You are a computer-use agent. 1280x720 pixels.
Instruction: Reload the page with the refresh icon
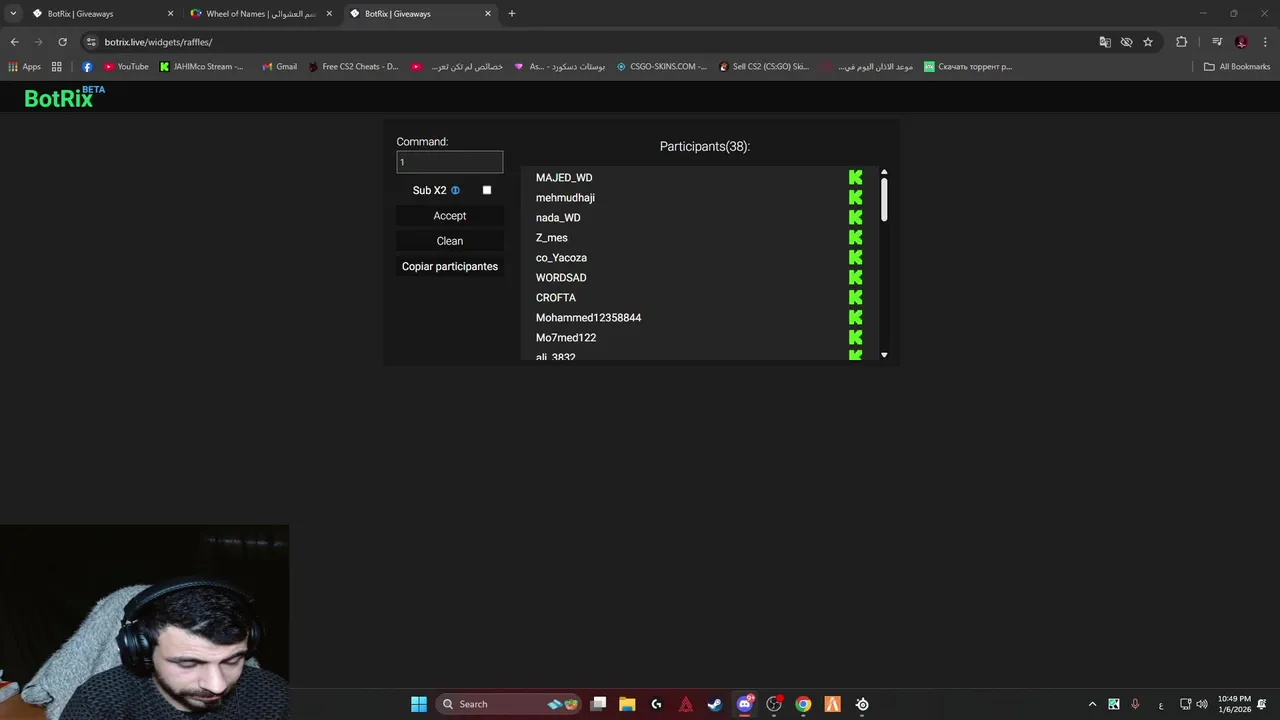[62, 42]
